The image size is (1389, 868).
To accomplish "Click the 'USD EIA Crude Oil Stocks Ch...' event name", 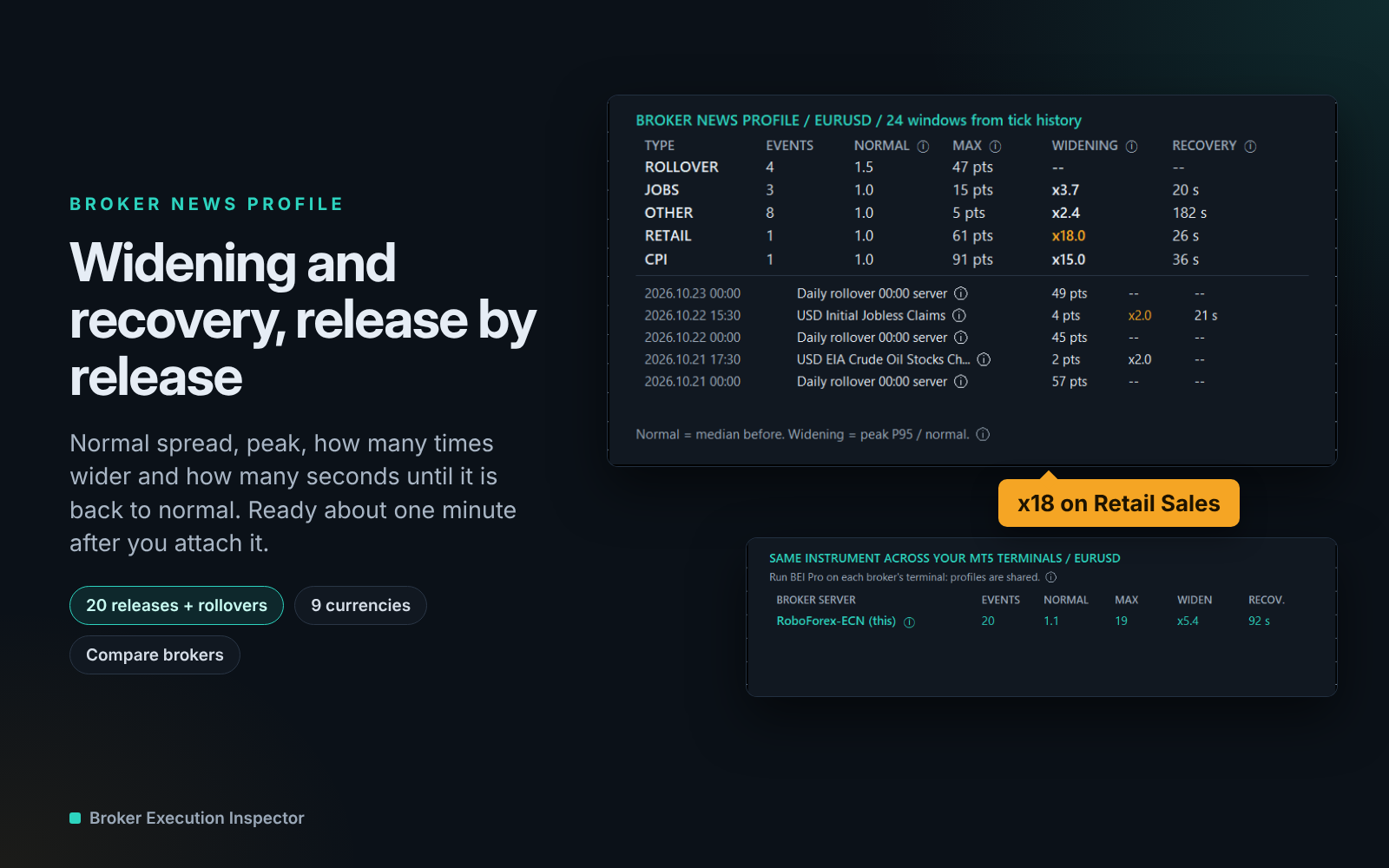I will click(883, 359).
